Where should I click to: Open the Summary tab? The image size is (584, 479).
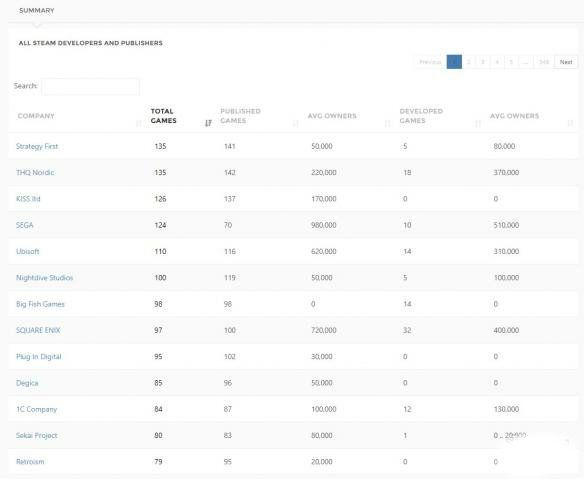click(x=37, y=10)
